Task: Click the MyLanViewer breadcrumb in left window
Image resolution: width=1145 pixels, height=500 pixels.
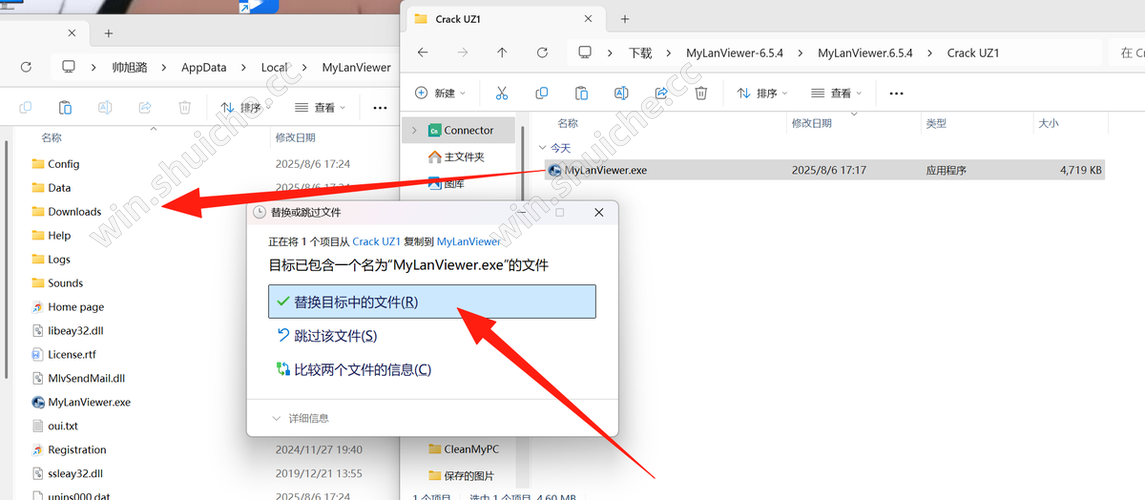Action: coord(356,67)
